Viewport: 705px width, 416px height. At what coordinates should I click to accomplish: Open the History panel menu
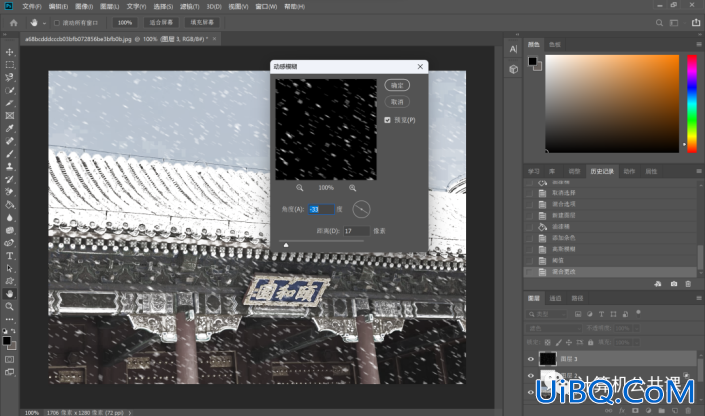point(699,171)
